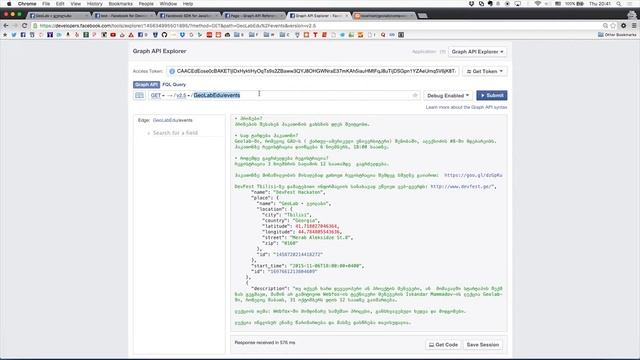Switch to the FQL Query tab
The height and width of the screenshot is (360, 640).
tap(174, 84)
